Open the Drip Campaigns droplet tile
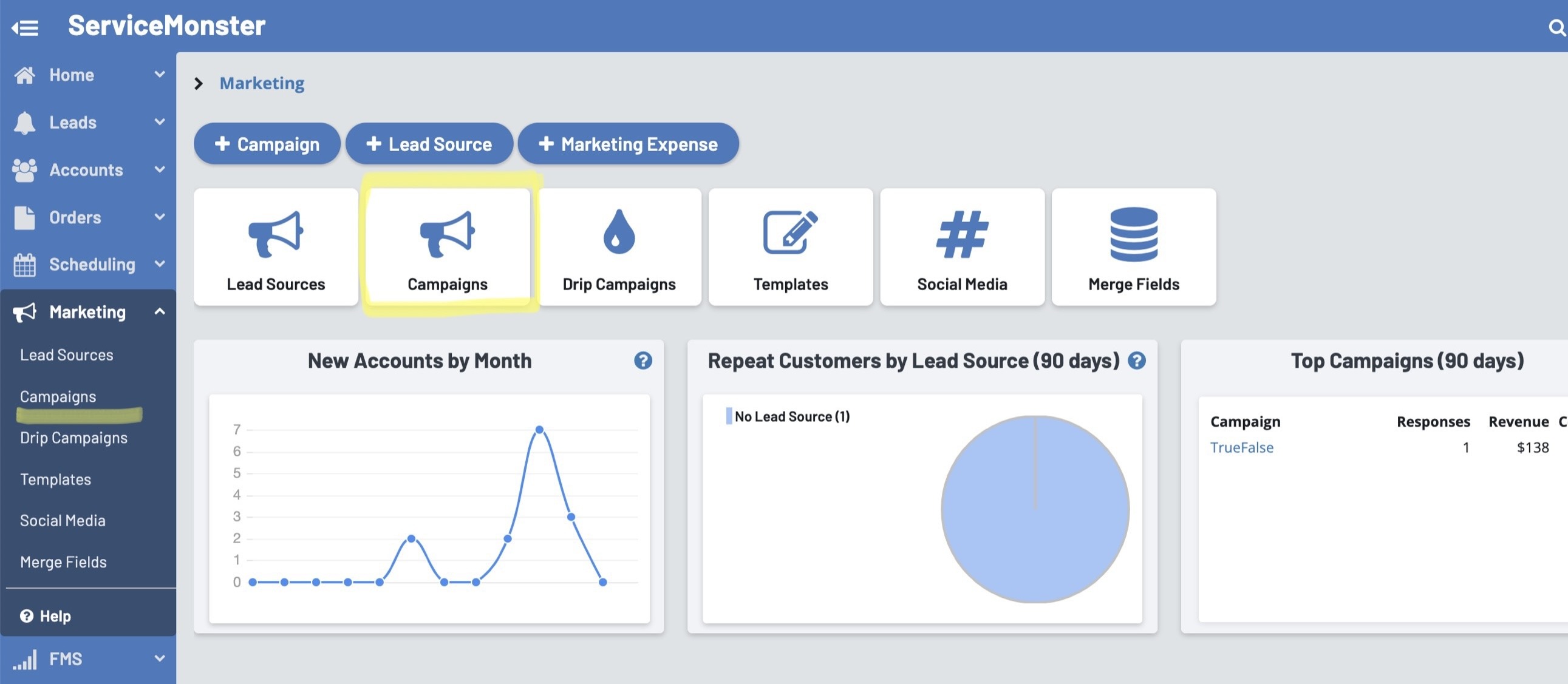 [618, 247]
